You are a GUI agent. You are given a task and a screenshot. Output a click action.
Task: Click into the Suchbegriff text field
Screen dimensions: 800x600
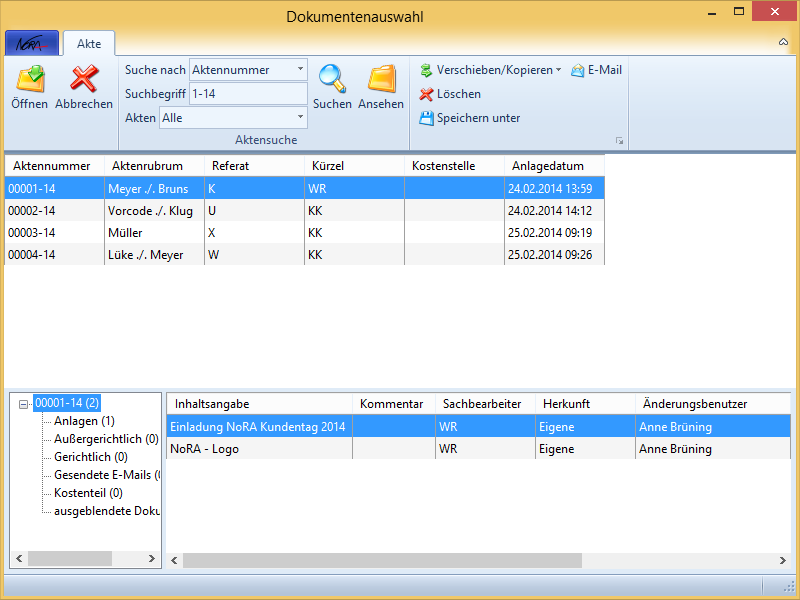click(x=247, y=94)
